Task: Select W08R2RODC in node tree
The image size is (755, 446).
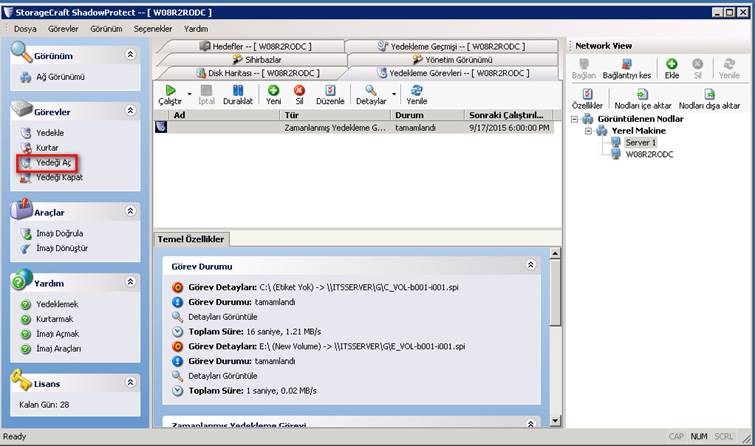Action: 649,155
